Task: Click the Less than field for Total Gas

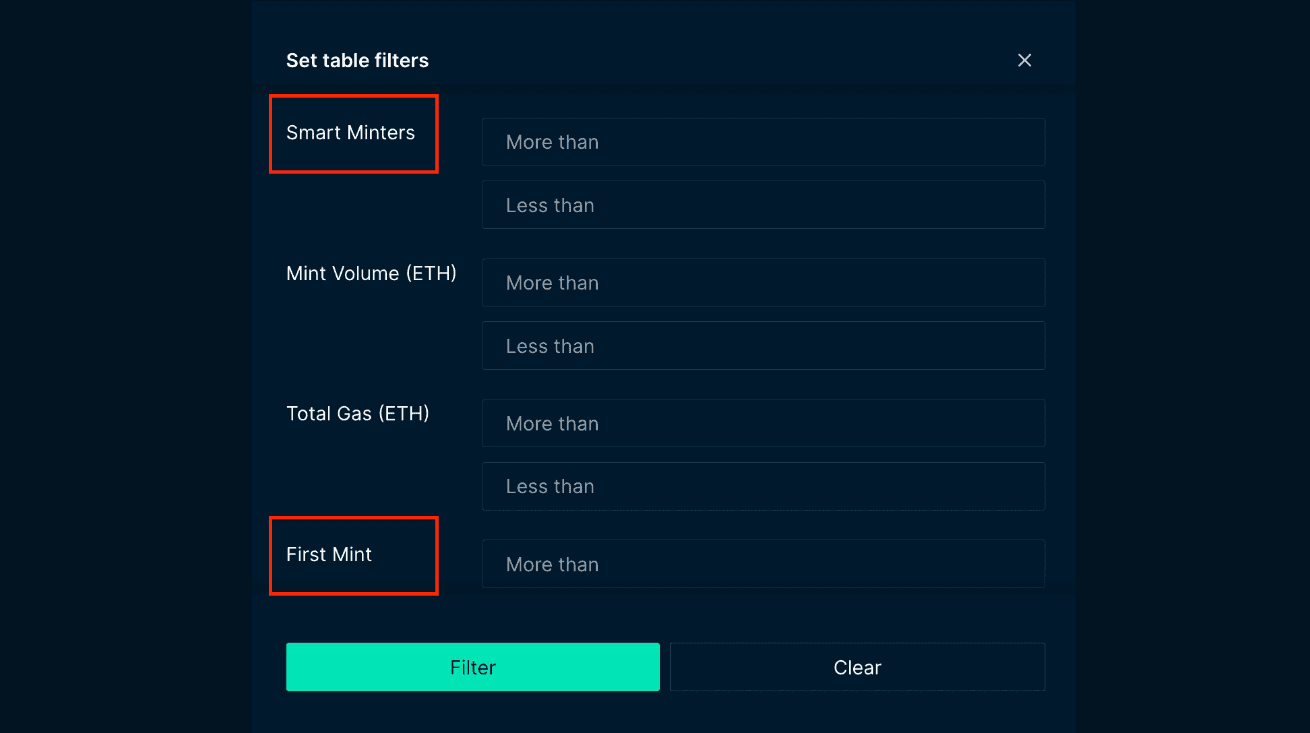Action: [763, 486]
